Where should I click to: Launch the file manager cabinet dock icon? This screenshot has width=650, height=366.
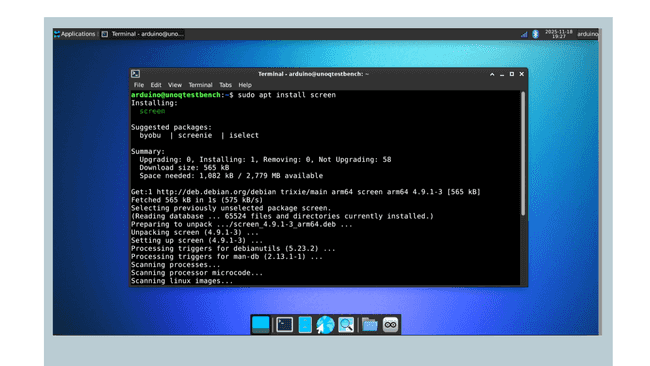(305, 325)
